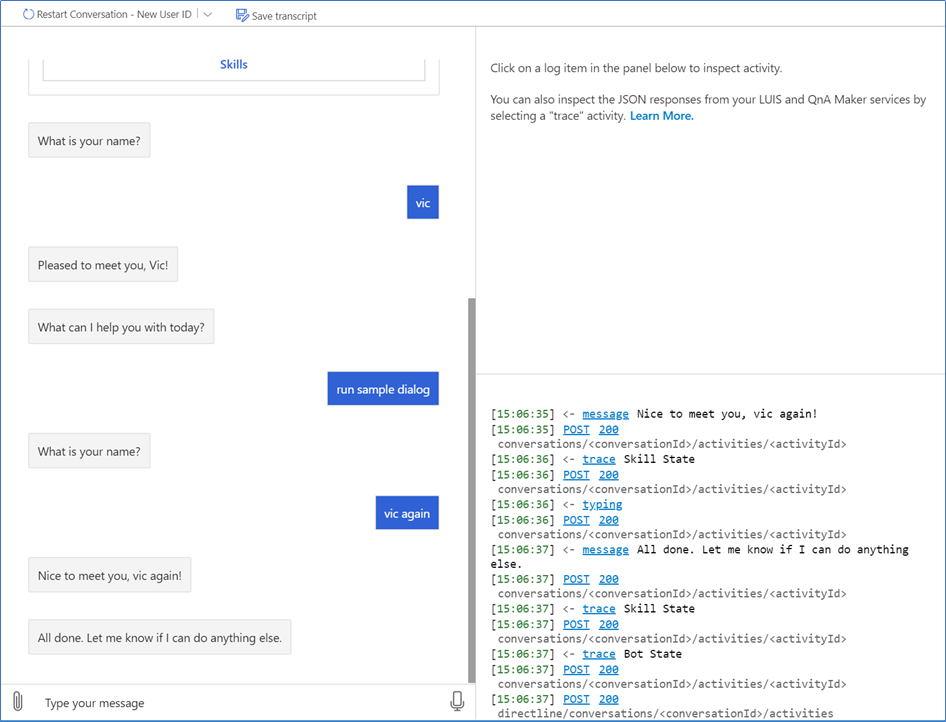946x722 pixels.
Task: Open the typing log link at 15:06:36
Action: (602, 504)
